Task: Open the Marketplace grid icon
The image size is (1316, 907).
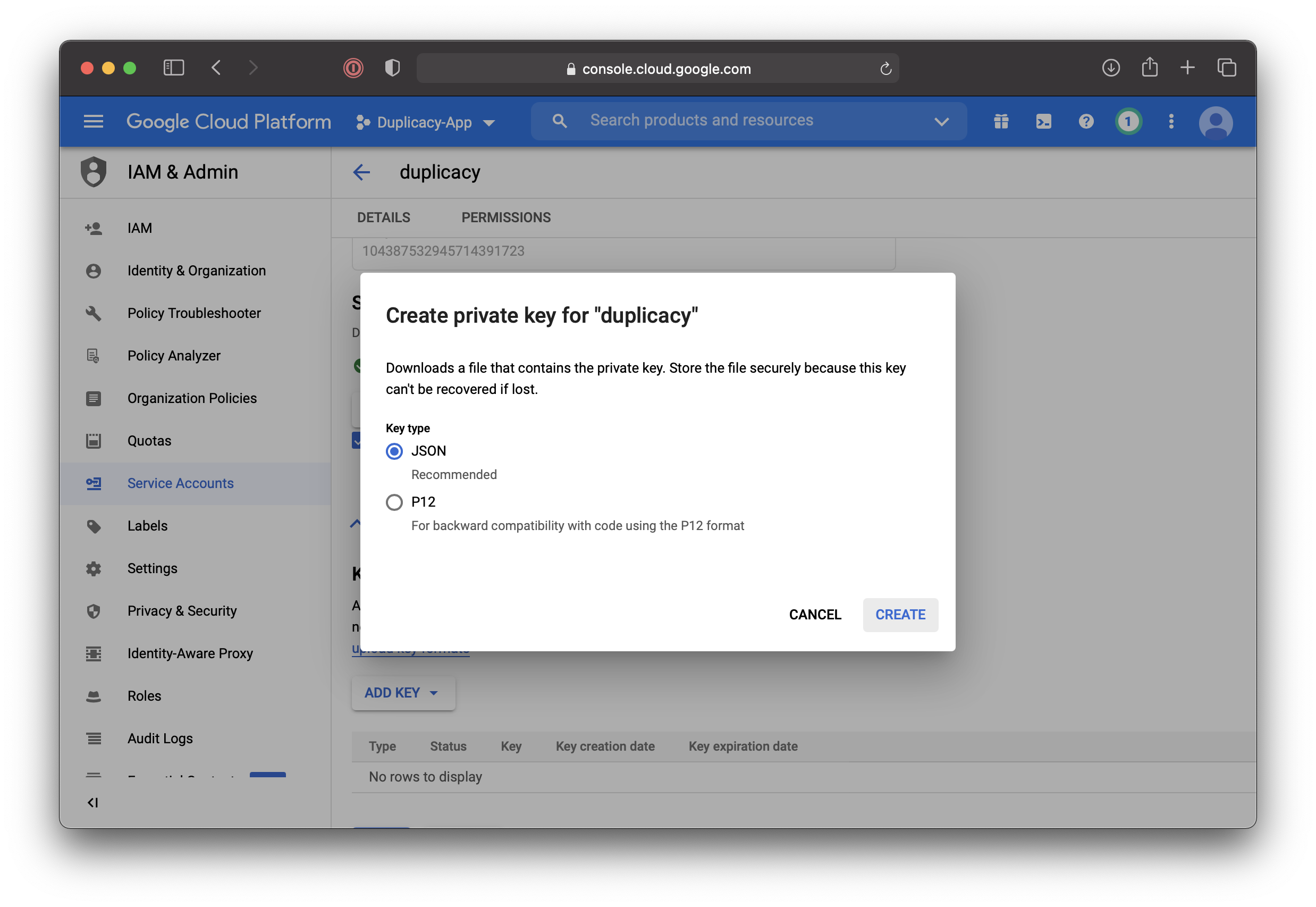Action: (x=1001, y=121)
